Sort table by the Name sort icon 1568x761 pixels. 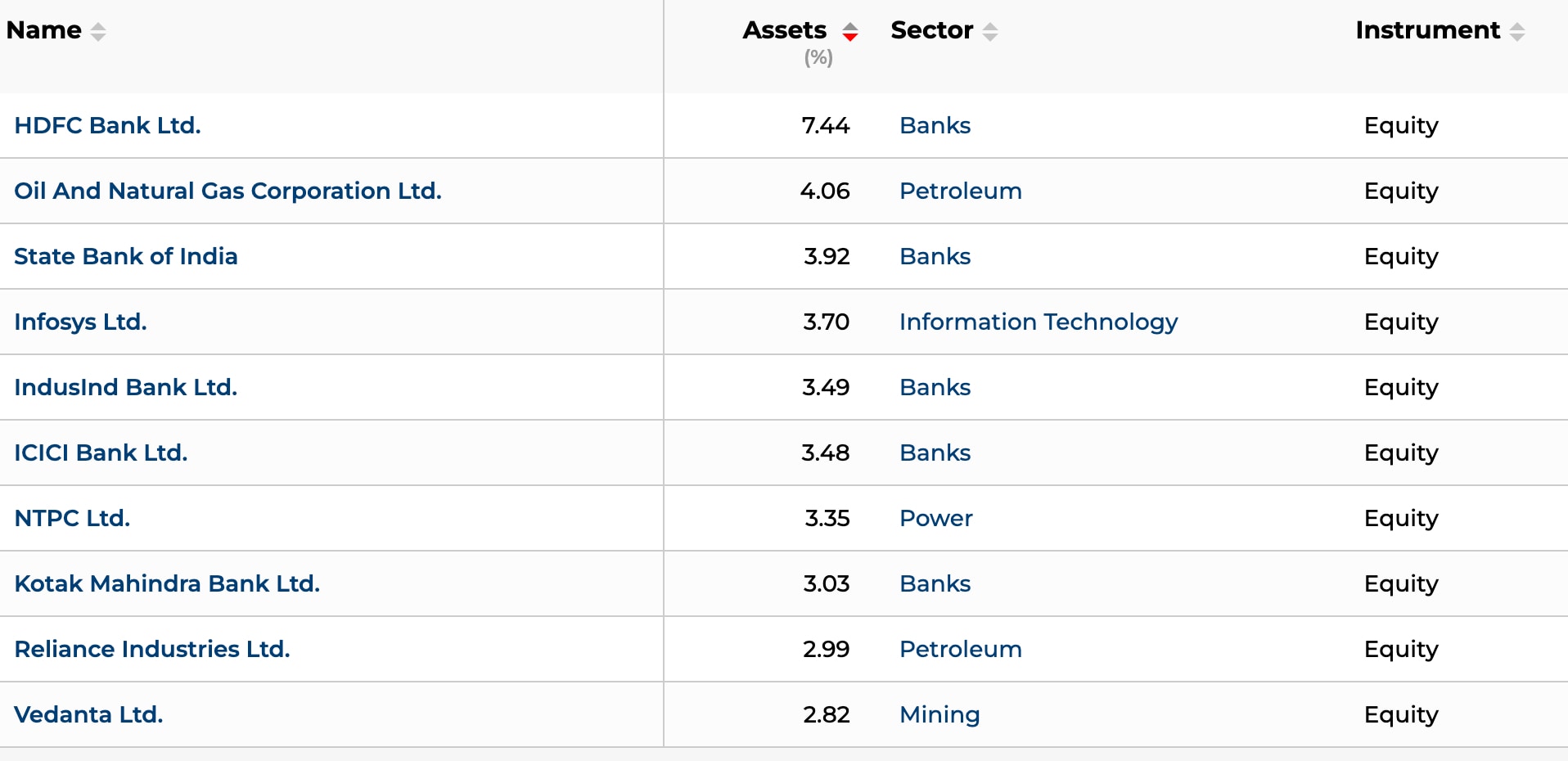[98, 32]
